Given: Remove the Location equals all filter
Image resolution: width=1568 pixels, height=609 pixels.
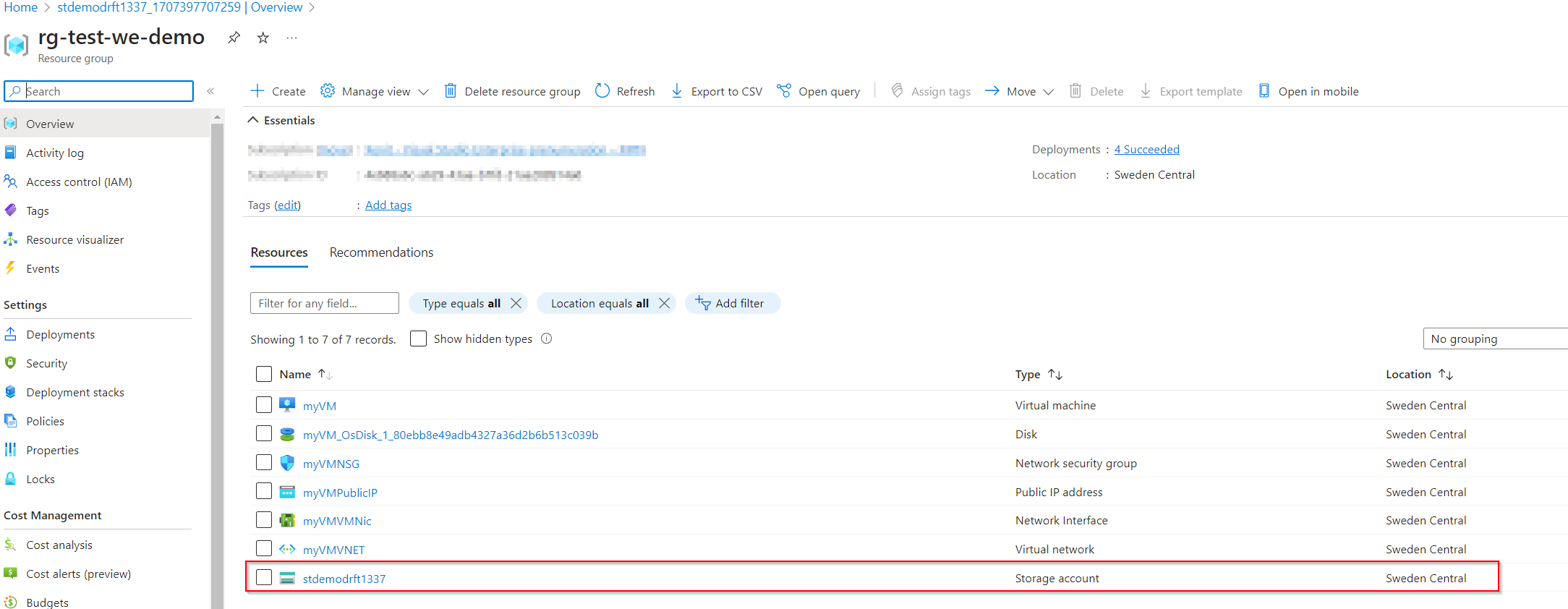Looking at the screenshot, I should [x=664, y=303].
